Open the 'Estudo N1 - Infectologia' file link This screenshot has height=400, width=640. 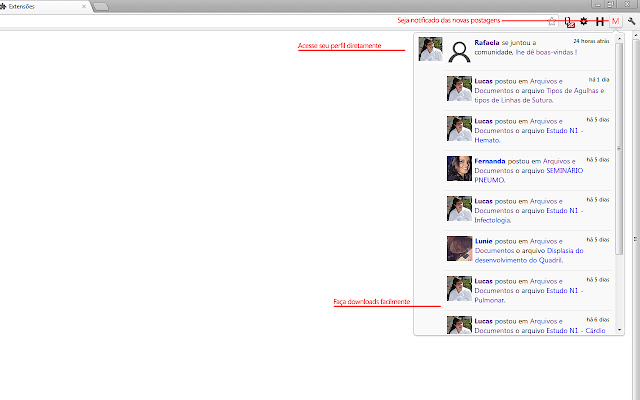[495, 220]
